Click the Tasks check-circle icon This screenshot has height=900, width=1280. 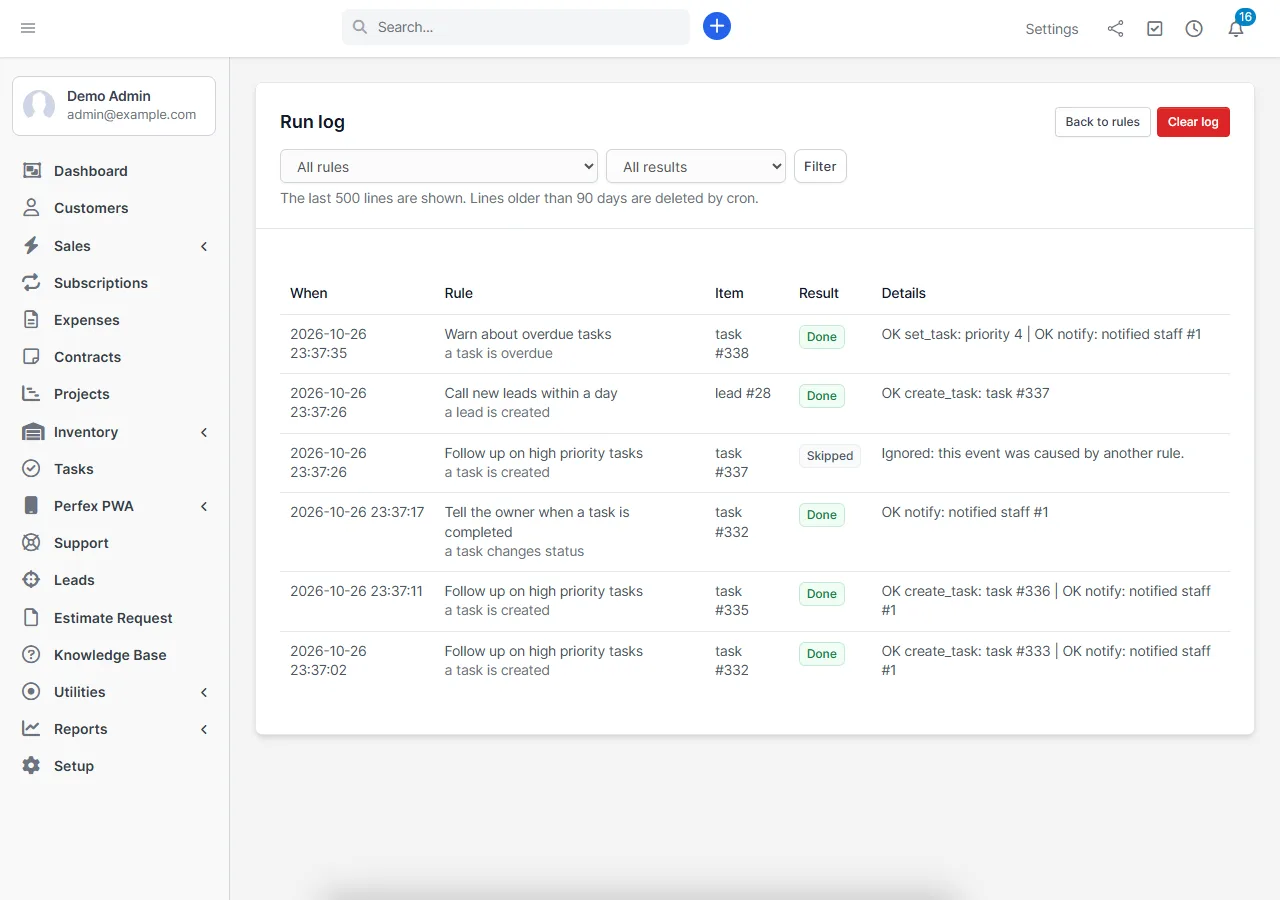coord(32,469)
